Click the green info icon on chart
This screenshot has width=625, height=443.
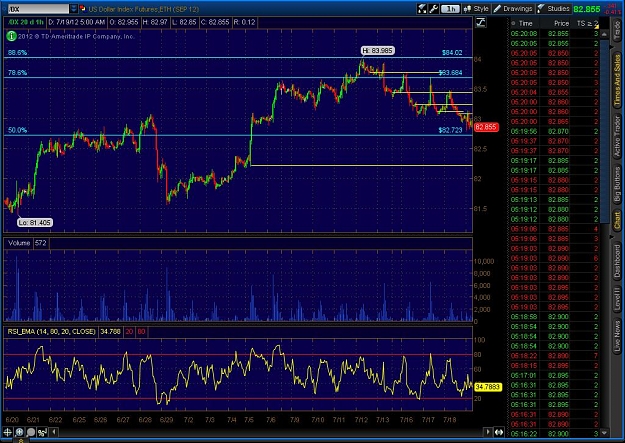click(11, 36)
